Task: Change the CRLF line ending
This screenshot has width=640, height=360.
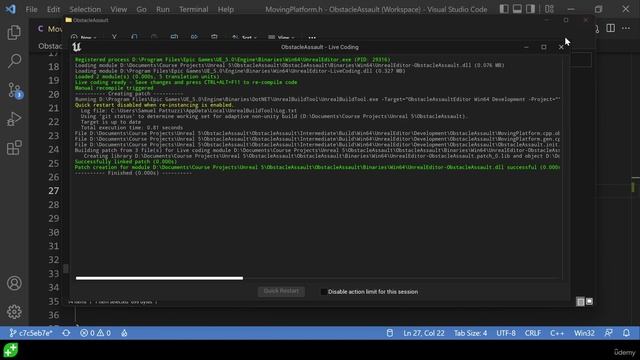Action: tap(533, 333)
